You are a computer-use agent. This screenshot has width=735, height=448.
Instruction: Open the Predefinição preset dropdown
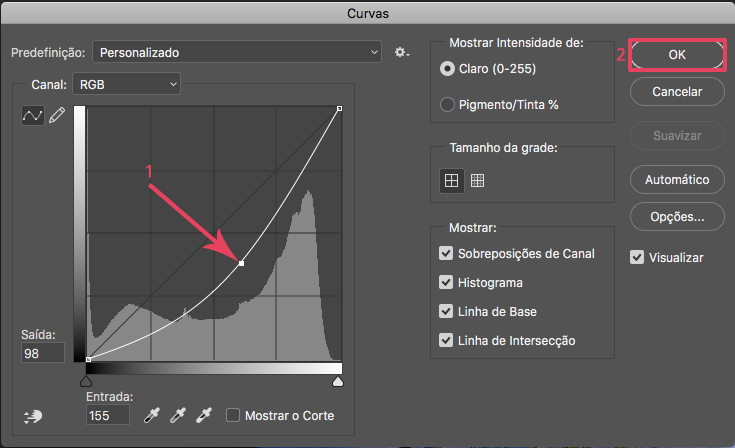point(237,52)
